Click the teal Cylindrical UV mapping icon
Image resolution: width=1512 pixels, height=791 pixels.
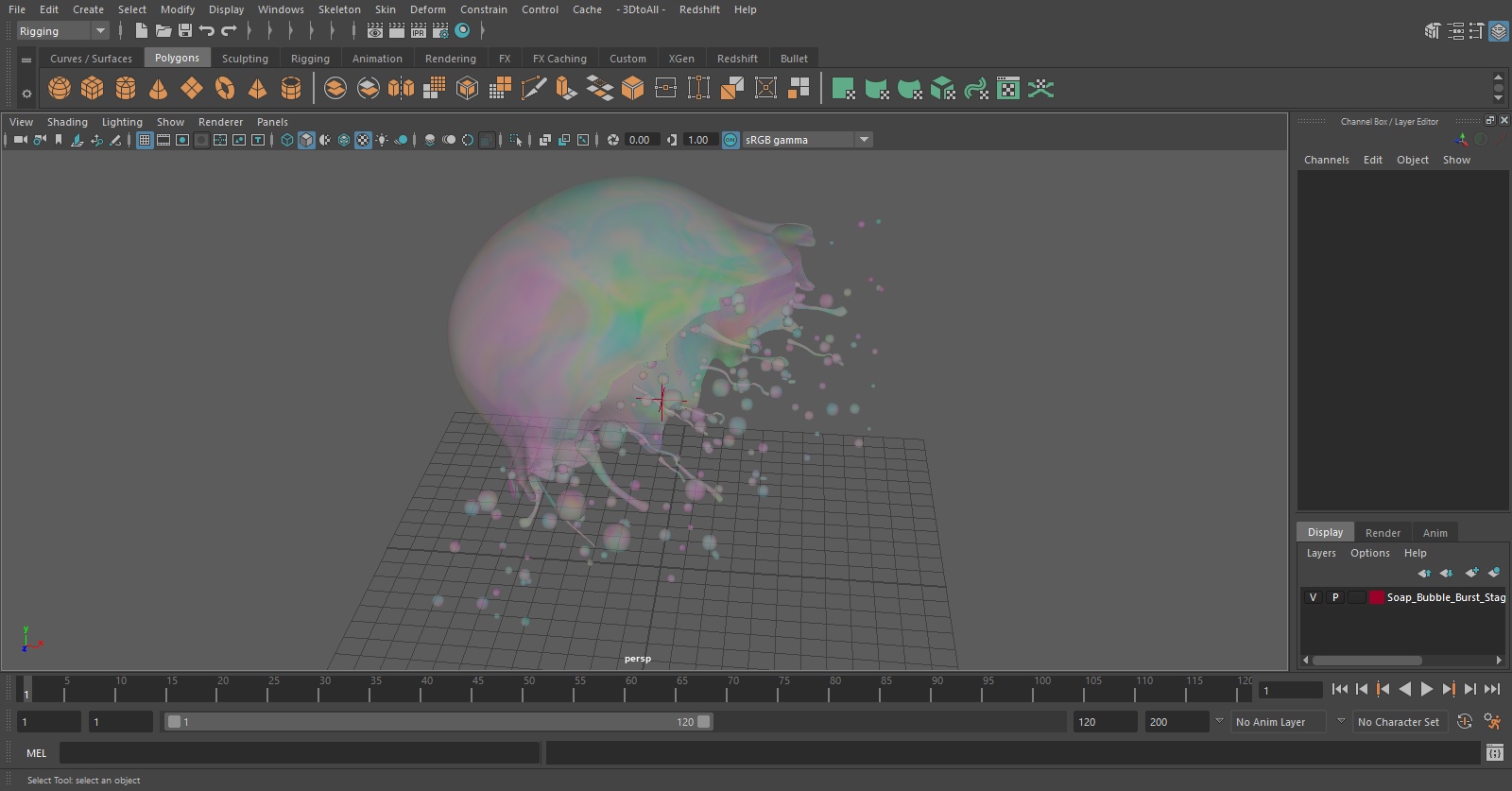click(877, 89)
